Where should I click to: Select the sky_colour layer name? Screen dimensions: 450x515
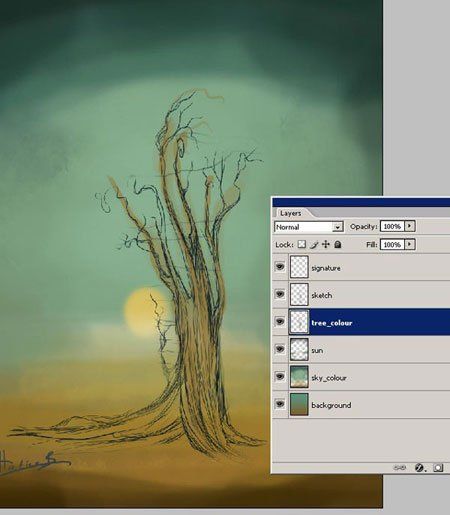[x=329, y=378]
